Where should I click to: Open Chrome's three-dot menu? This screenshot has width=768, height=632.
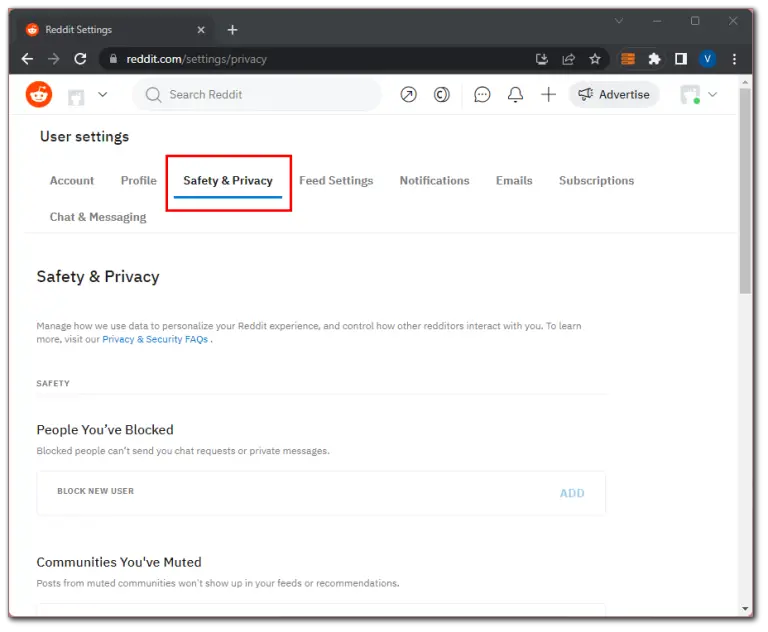(735, 59)
